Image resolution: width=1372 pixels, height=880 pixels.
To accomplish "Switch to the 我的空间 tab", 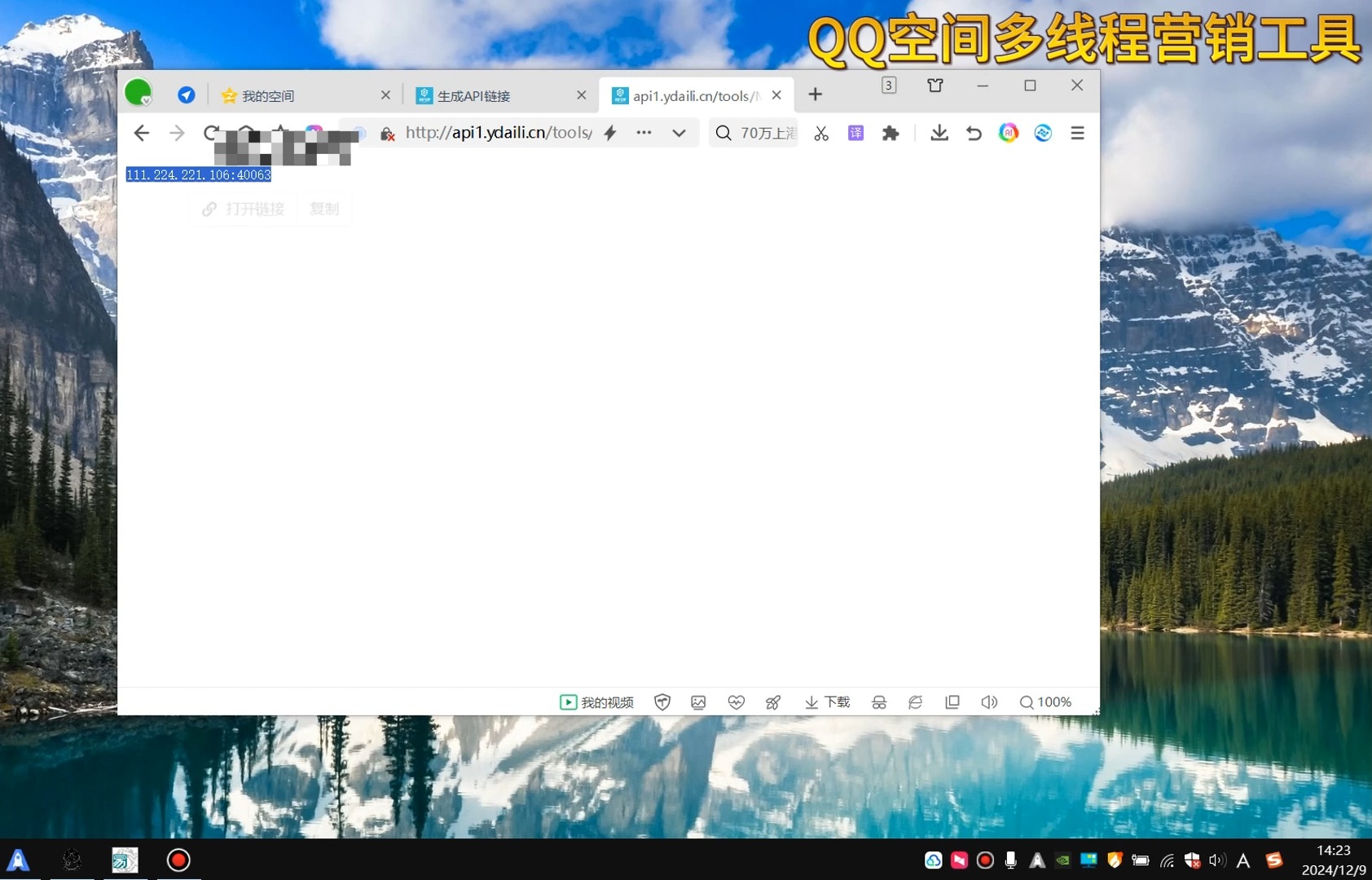I will coord(268,95).
